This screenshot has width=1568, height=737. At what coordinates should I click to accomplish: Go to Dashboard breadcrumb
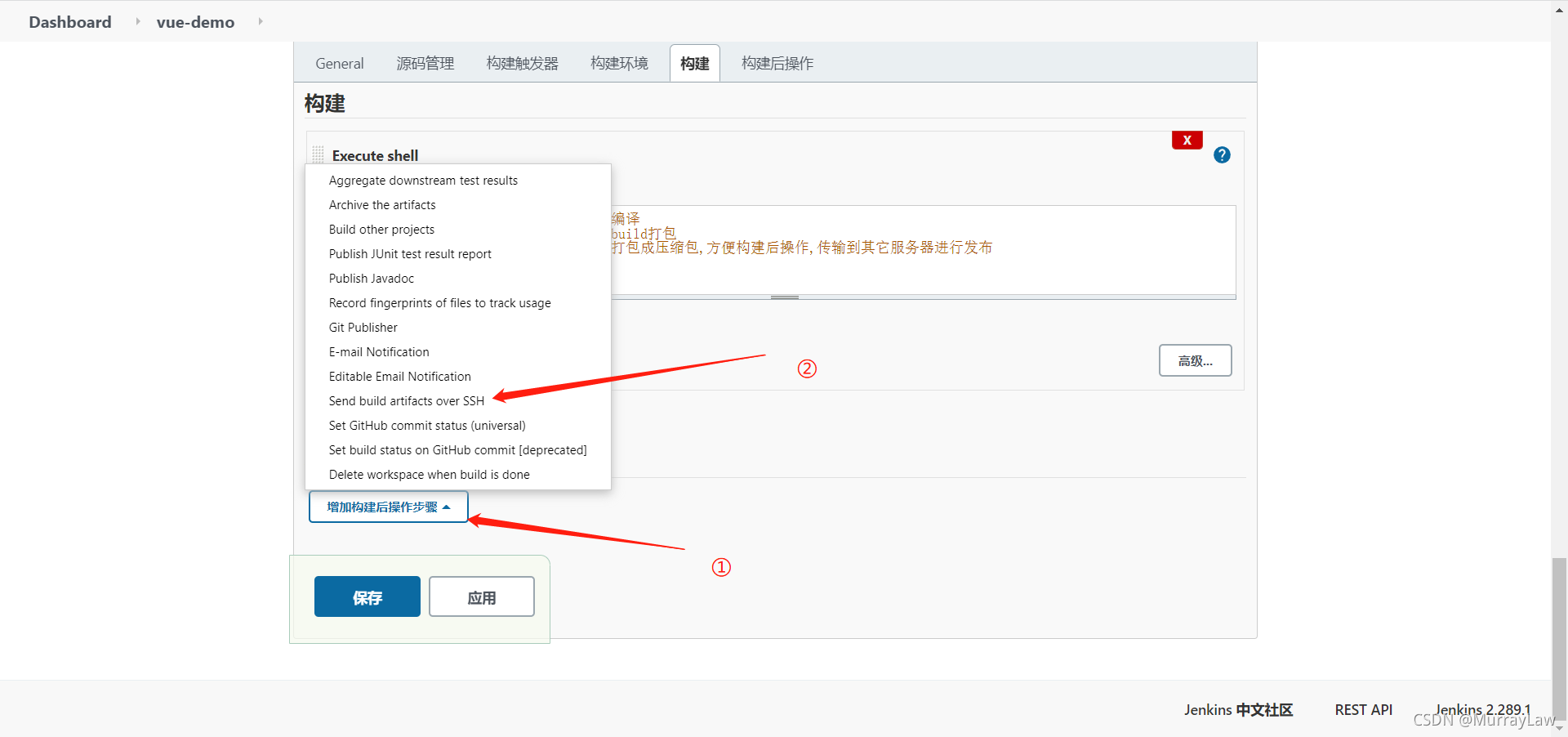[x=70, y=22]
